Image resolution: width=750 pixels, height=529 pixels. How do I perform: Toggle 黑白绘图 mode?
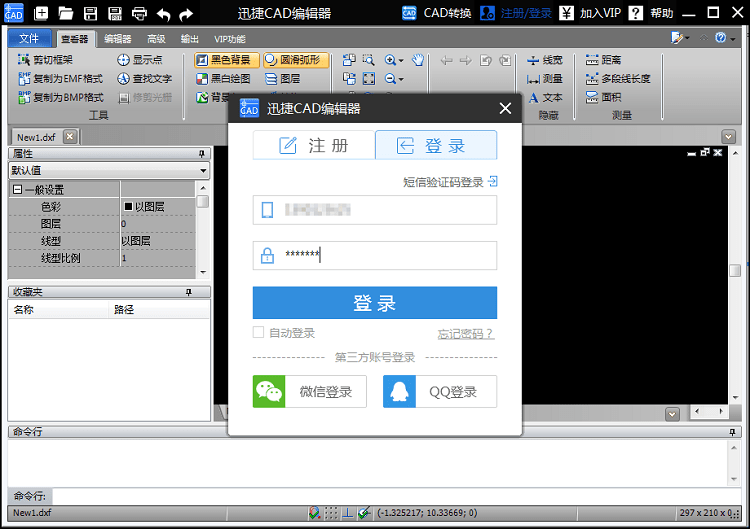coord(223,78)
